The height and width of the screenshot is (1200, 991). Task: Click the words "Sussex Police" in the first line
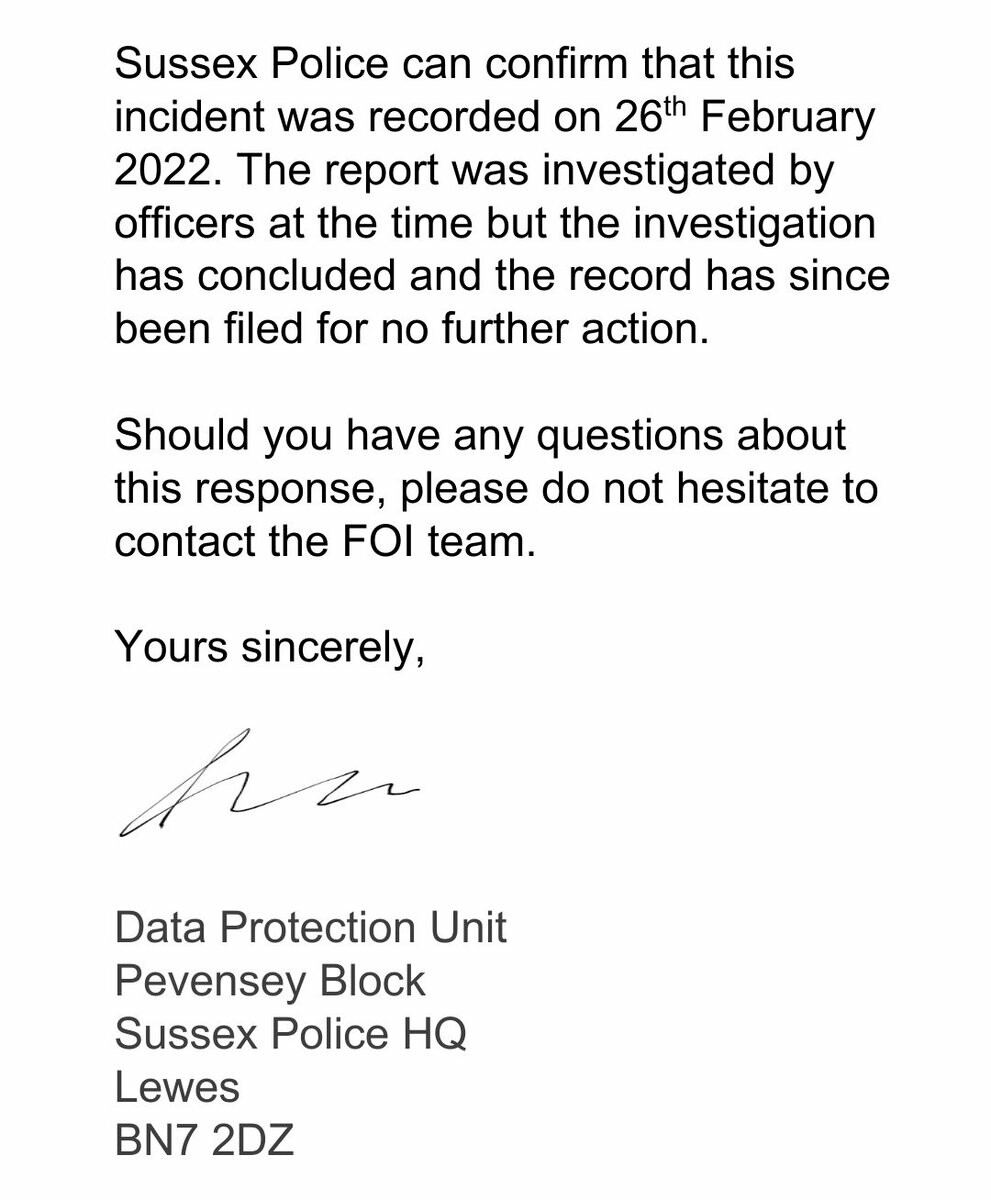[251, 64]
